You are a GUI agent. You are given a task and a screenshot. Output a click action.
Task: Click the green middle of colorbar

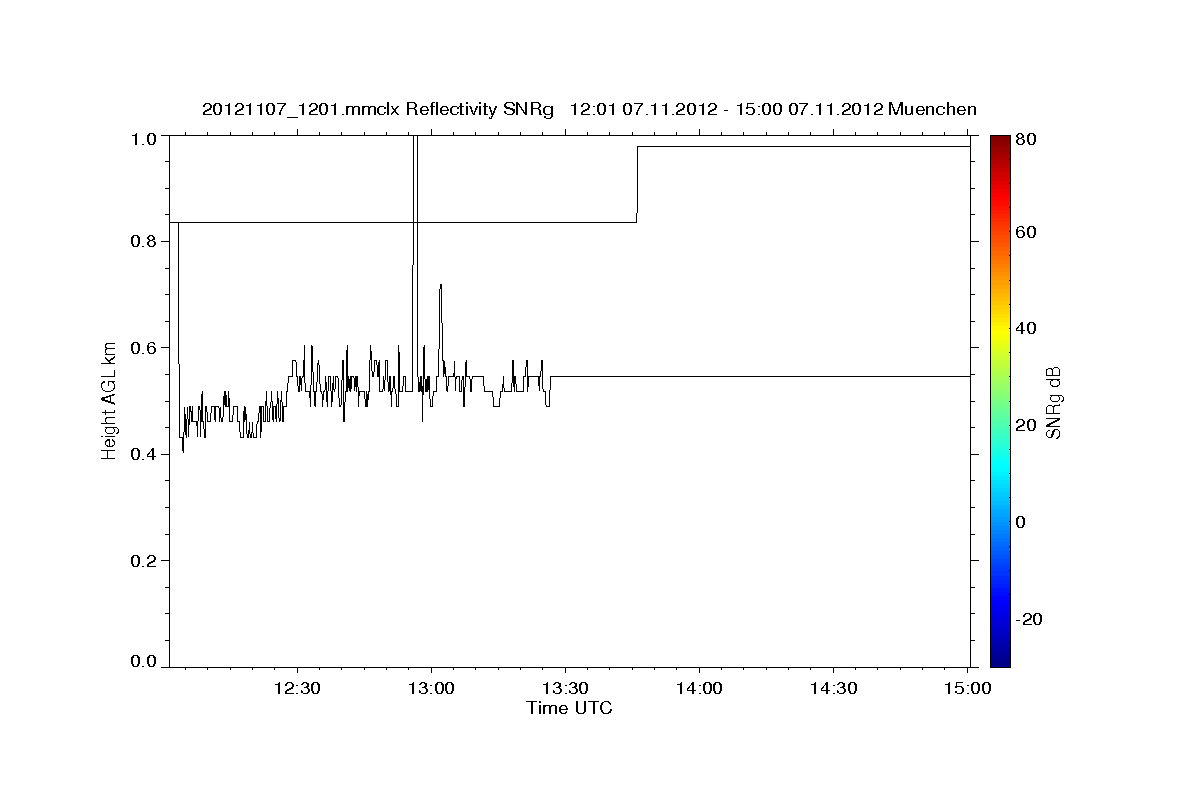coord(1000,400)
